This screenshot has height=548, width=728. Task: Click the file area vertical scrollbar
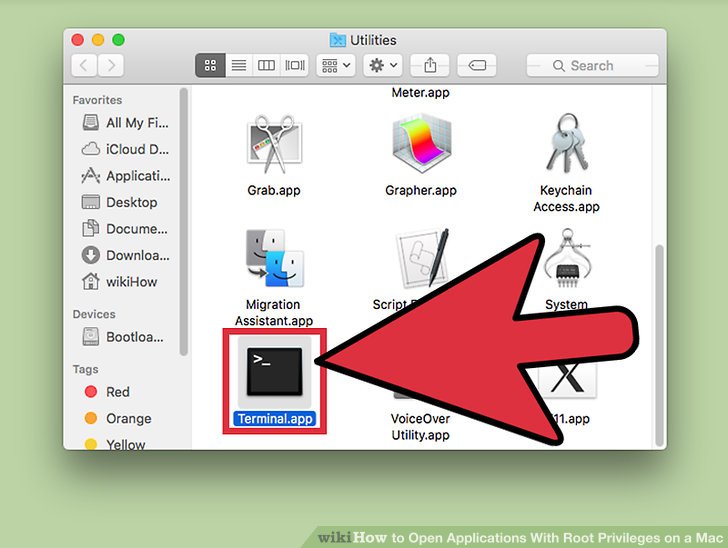(x=659, y=346)
